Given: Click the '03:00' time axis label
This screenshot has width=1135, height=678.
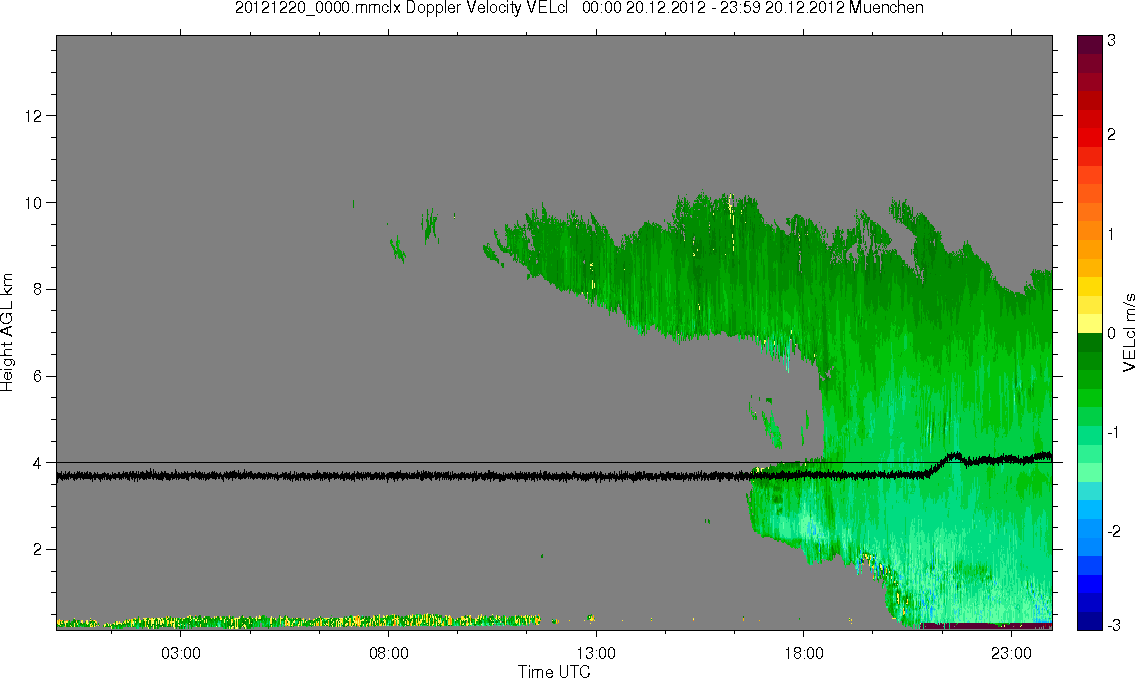Looking at the screenshot, I should [x=180, y=653].
